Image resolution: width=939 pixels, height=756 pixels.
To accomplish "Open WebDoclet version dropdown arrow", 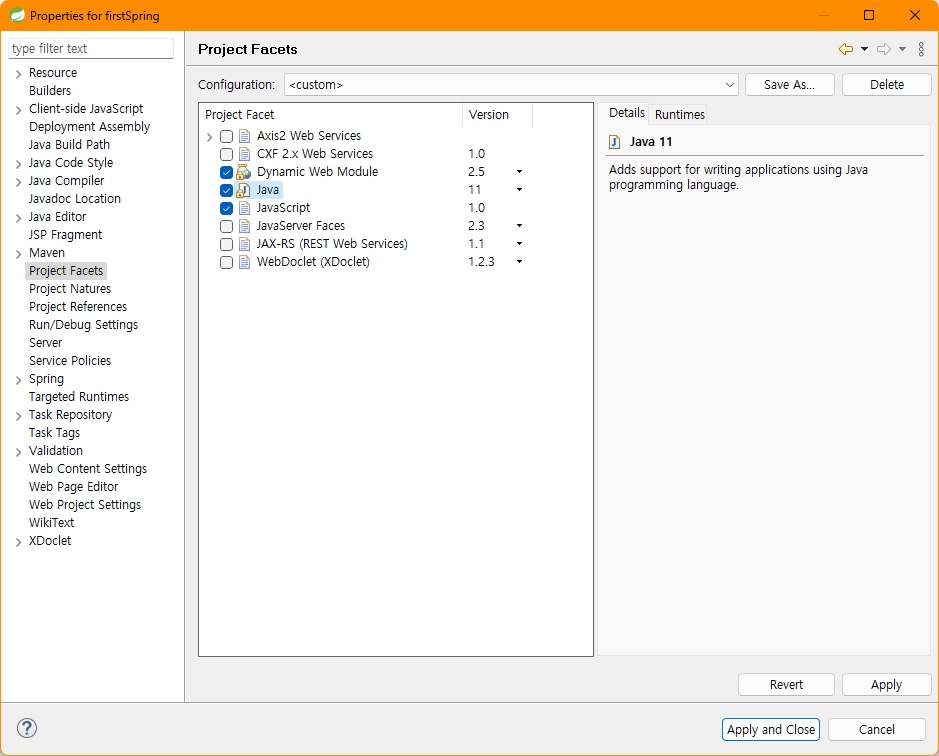I will pos(519,262).
